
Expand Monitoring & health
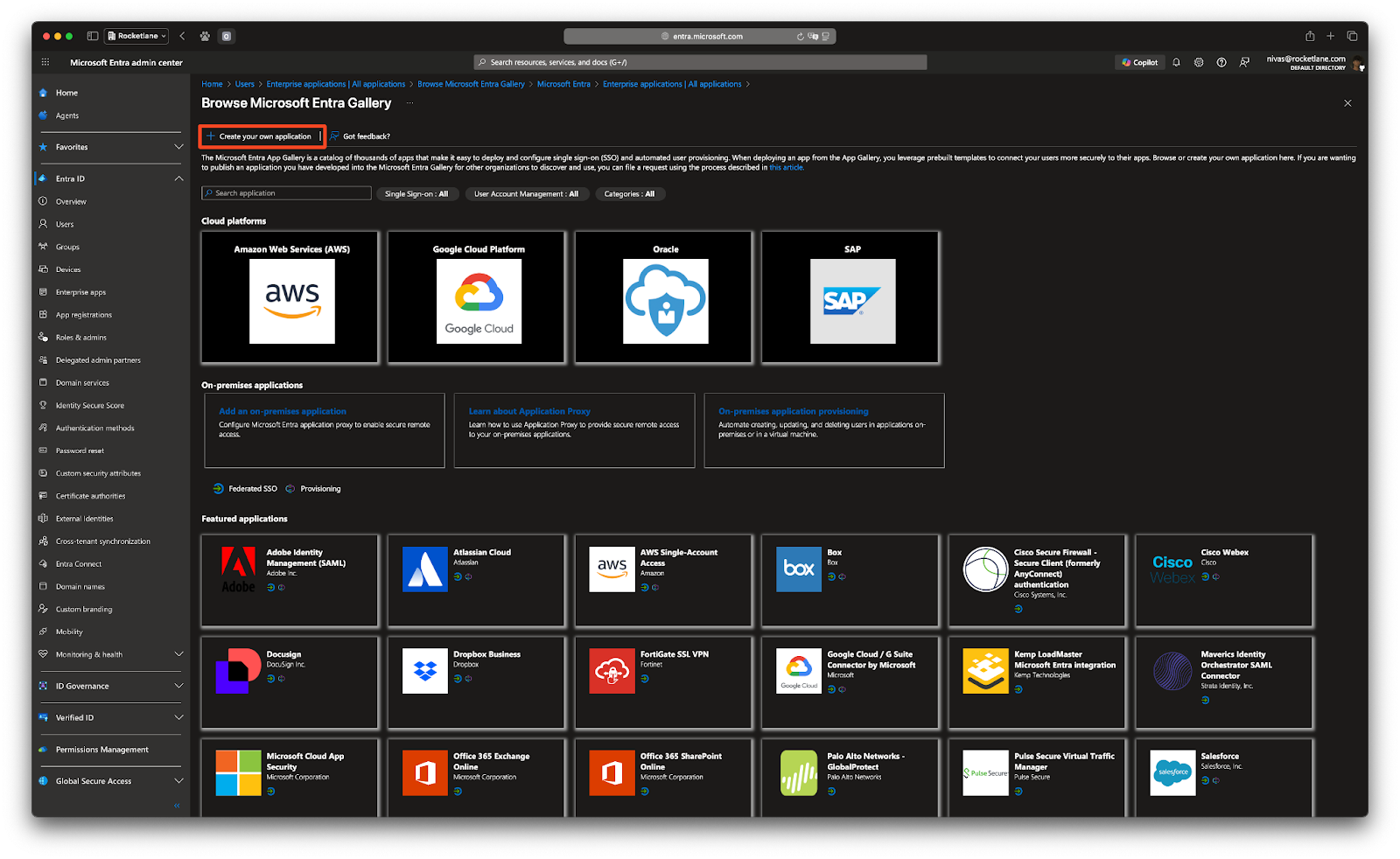pos(178,654)
